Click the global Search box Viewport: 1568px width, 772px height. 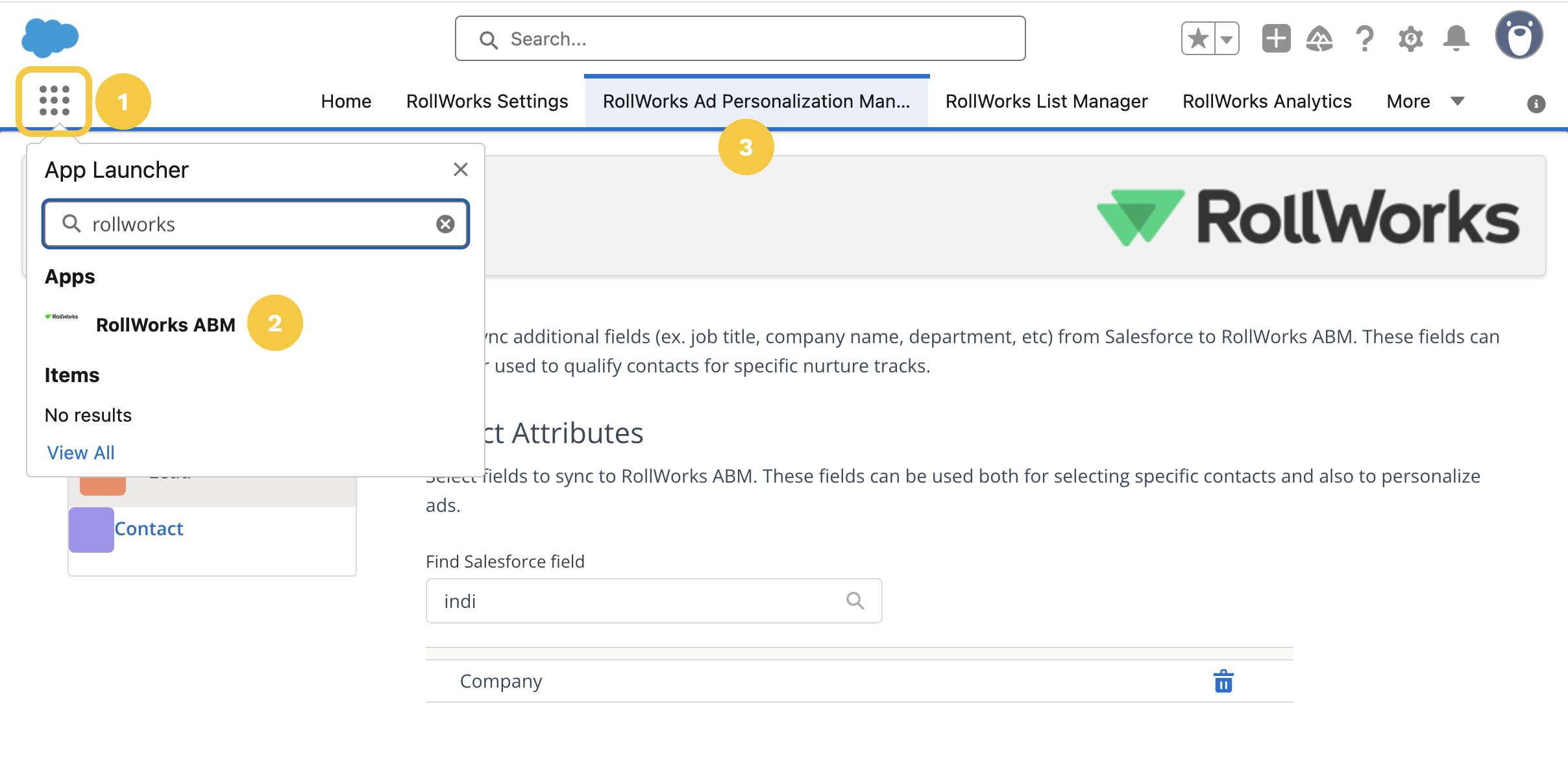[x=740, y=39]
